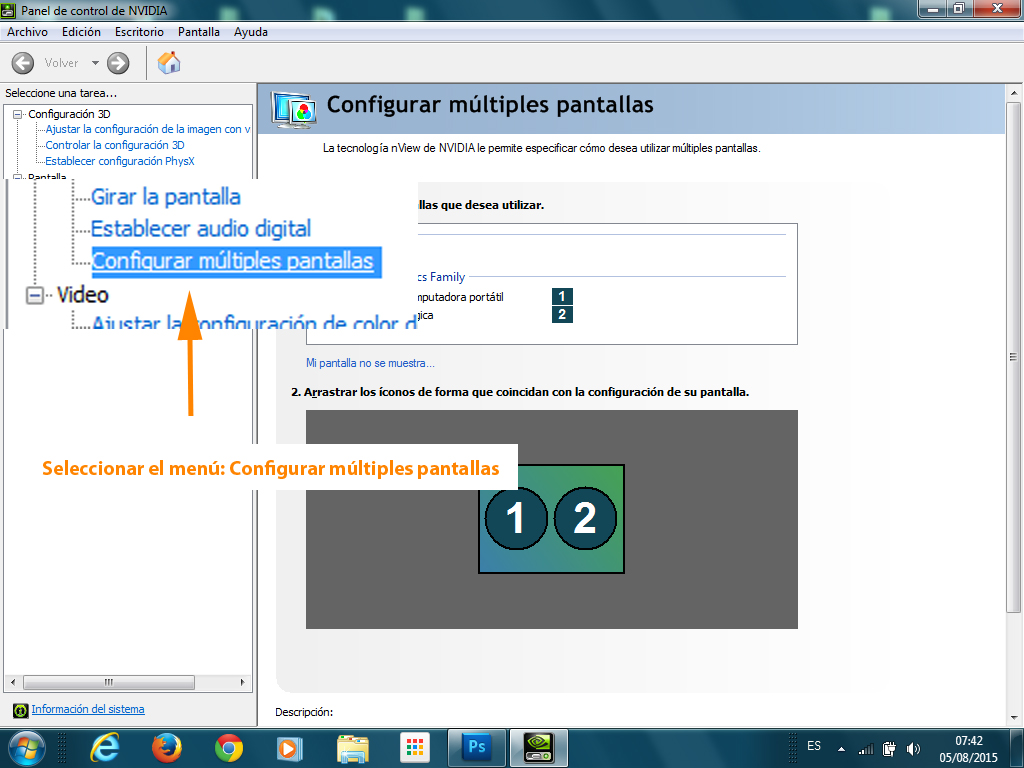This screenshot has width=1024, height=768.
Task: Click the tree panel horizontal scrollbar thumb
Action: point(109,682)
